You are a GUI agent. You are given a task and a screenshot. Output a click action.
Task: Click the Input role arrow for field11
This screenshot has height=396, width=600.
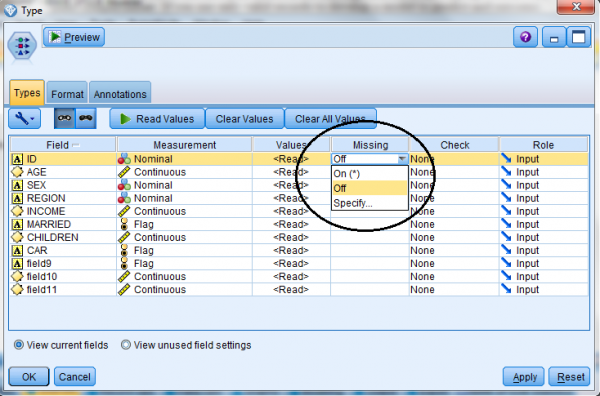[506, 290]
